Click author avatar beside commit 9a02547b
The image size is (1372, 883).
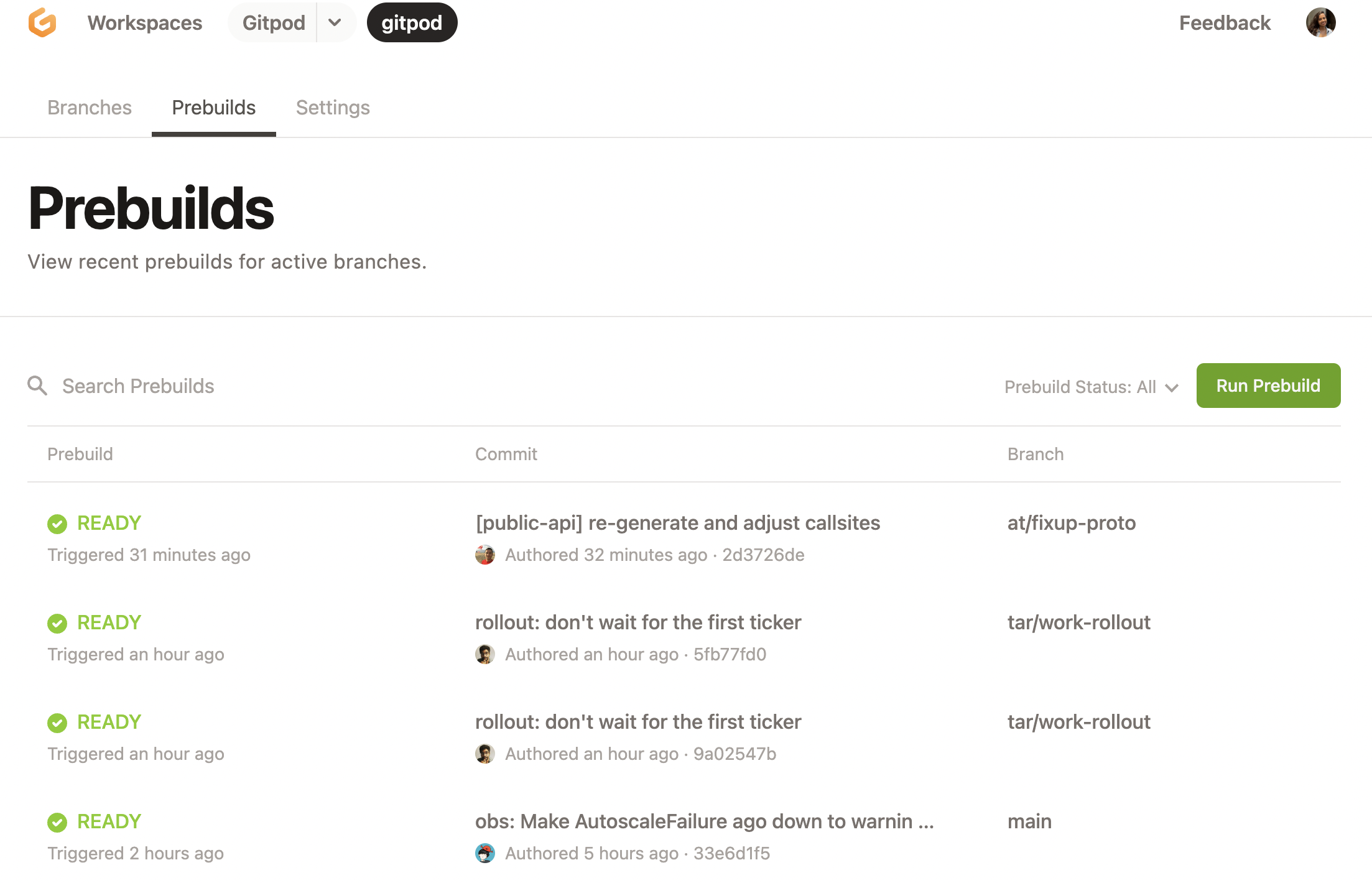(485, 754)
